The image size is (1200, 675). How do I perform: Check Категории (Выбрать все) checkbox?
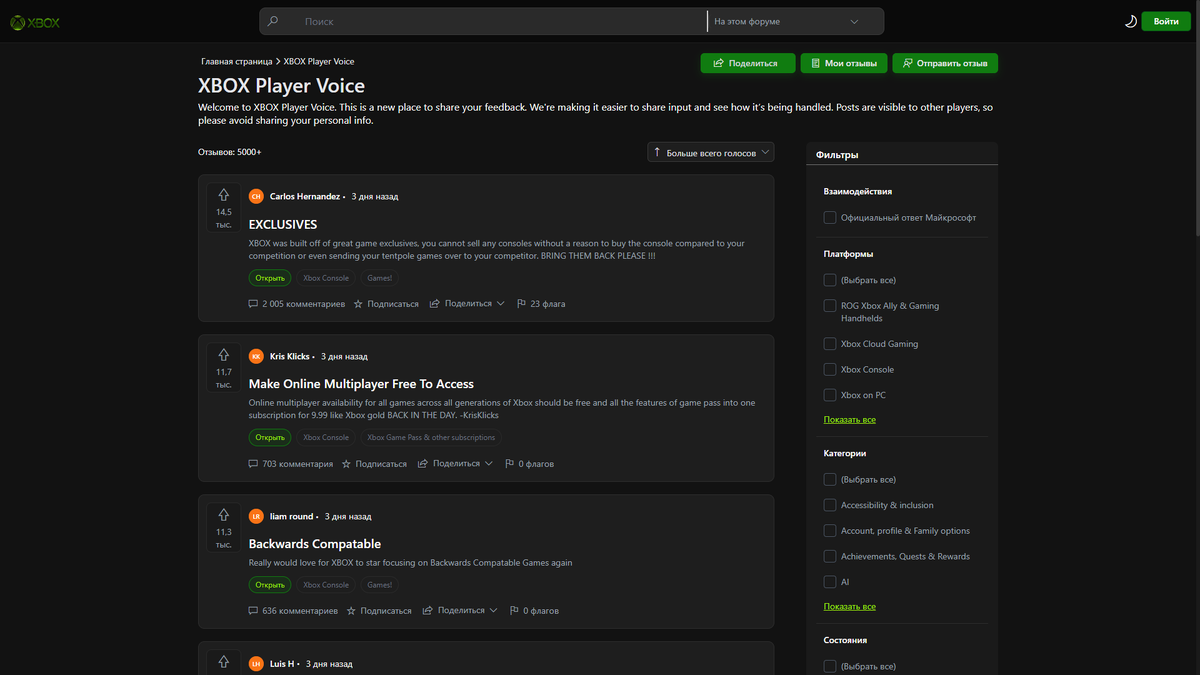(x=830, y=480)
